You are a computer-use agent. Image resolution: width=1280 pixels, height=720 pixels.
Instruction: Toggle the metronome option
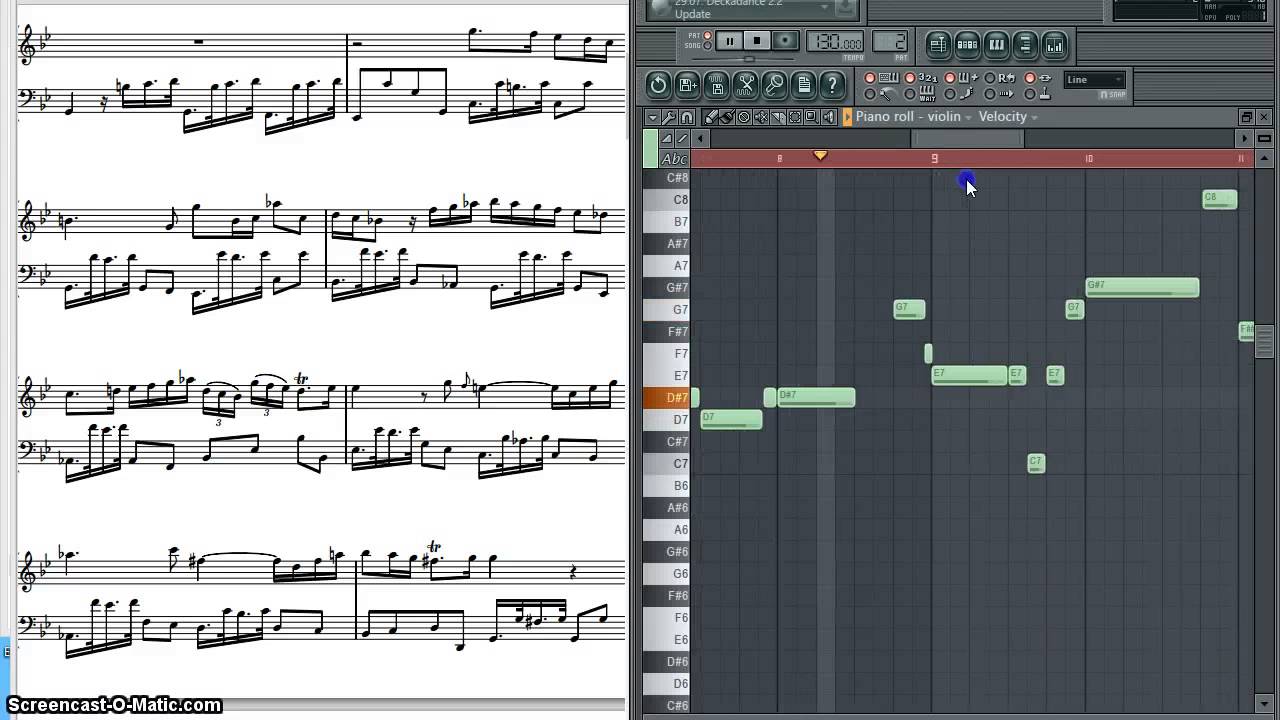[x=870, y=94]
